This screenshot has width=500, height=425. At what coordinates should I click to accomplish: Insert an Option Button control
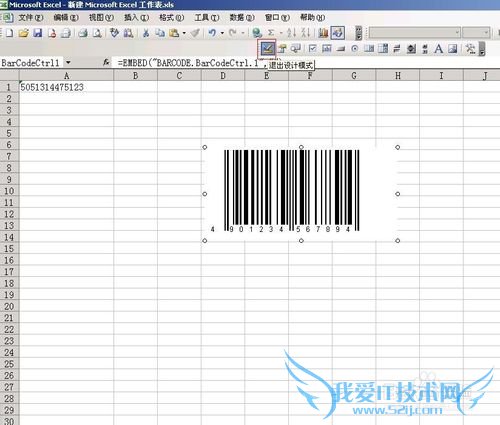point(355,49)
